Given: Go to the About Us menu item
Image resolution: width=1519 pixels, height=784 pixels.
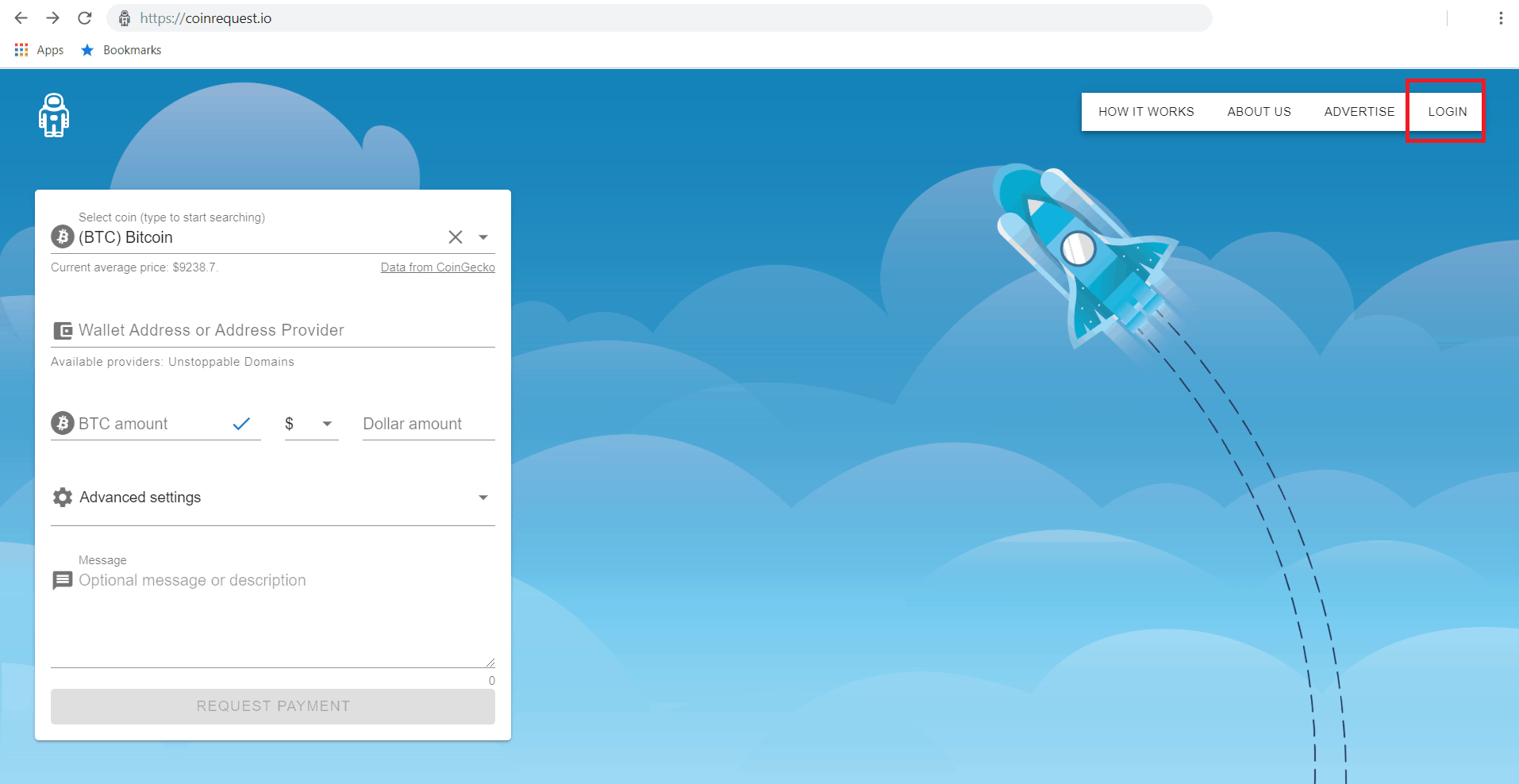Looking at the screenshot, I should click(1259, 112).
